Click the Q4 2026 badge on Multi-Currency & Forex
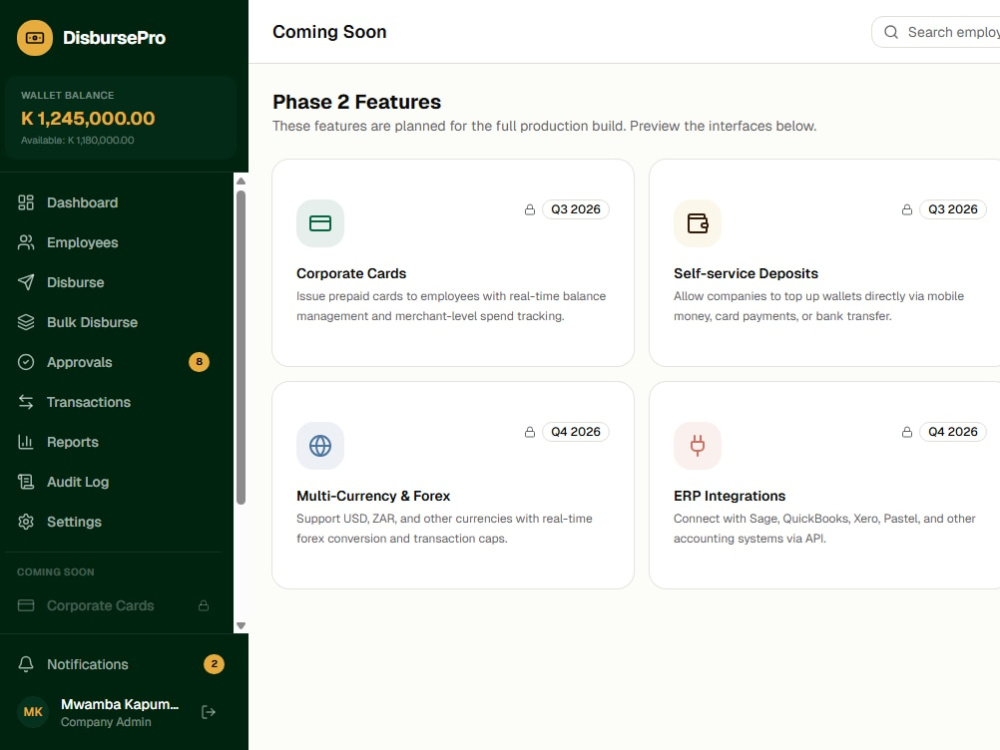Image resolution: width=1000 pixels, height=750 pixels. pyautogui.click(x=575, y=432)
